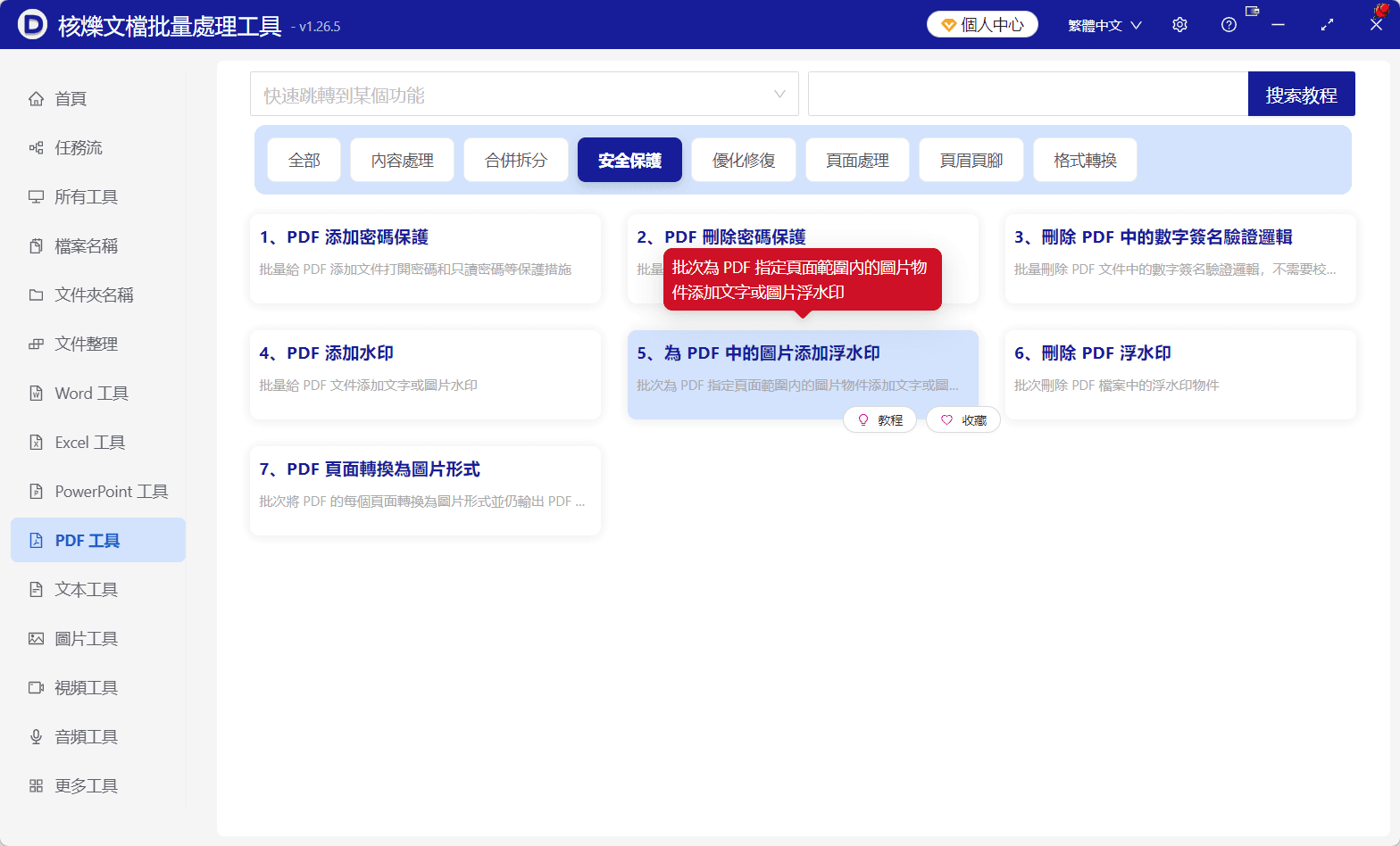Select the 內容處理 category tab
The height and width of the screenshot is (846, 1400).
pyautogui.click(x=402, y=160)
